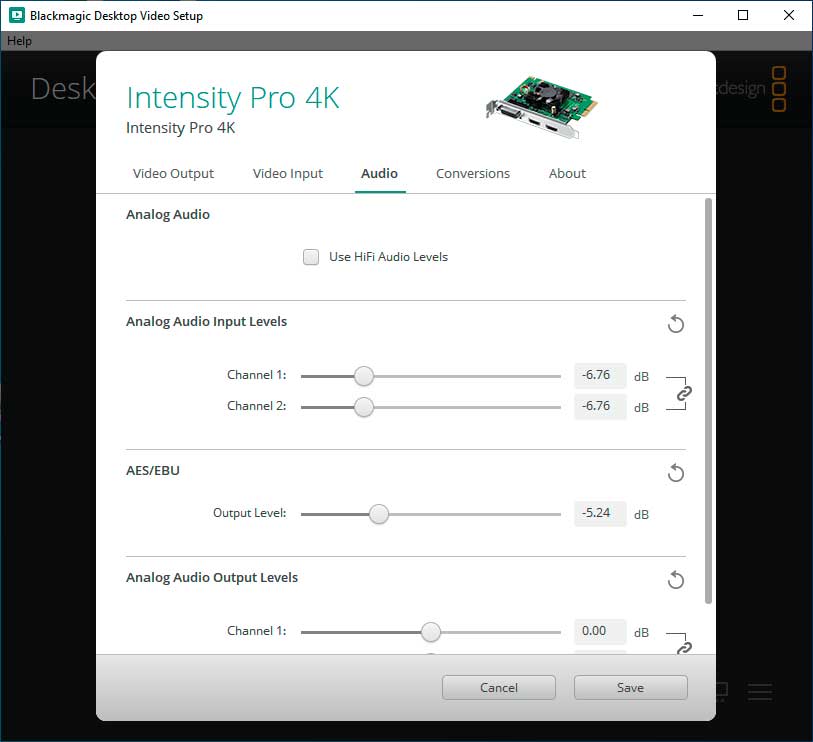The height and width of the screenshot is (742, 813).
Task: Save the audio settings
Action: (630, 688)
